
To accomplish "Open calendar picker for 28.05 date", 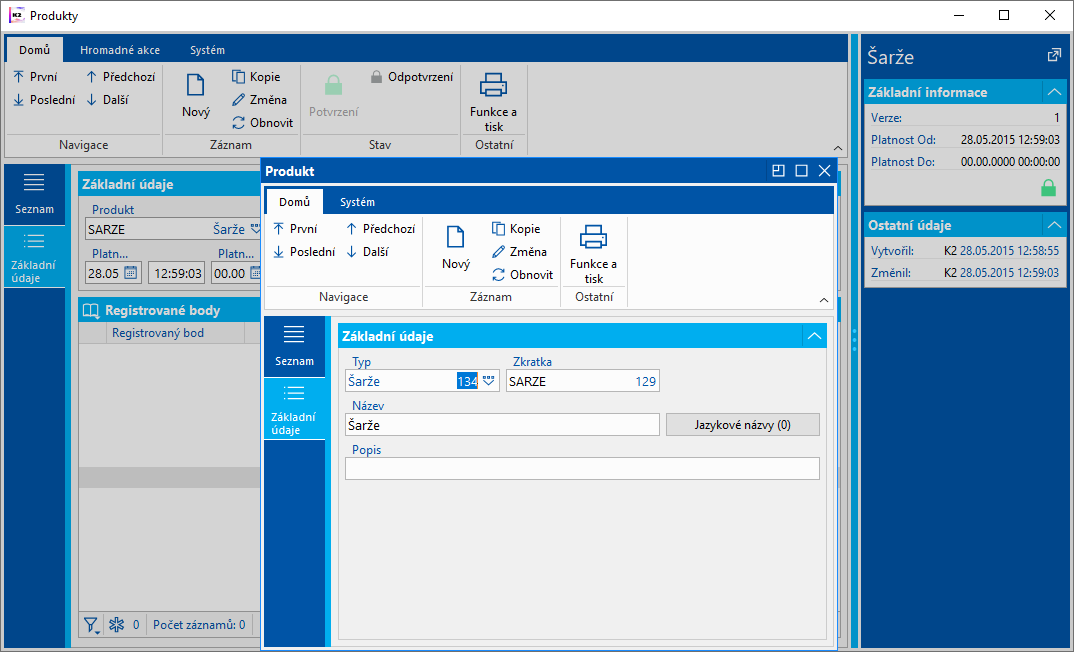I will coord(131,273).
